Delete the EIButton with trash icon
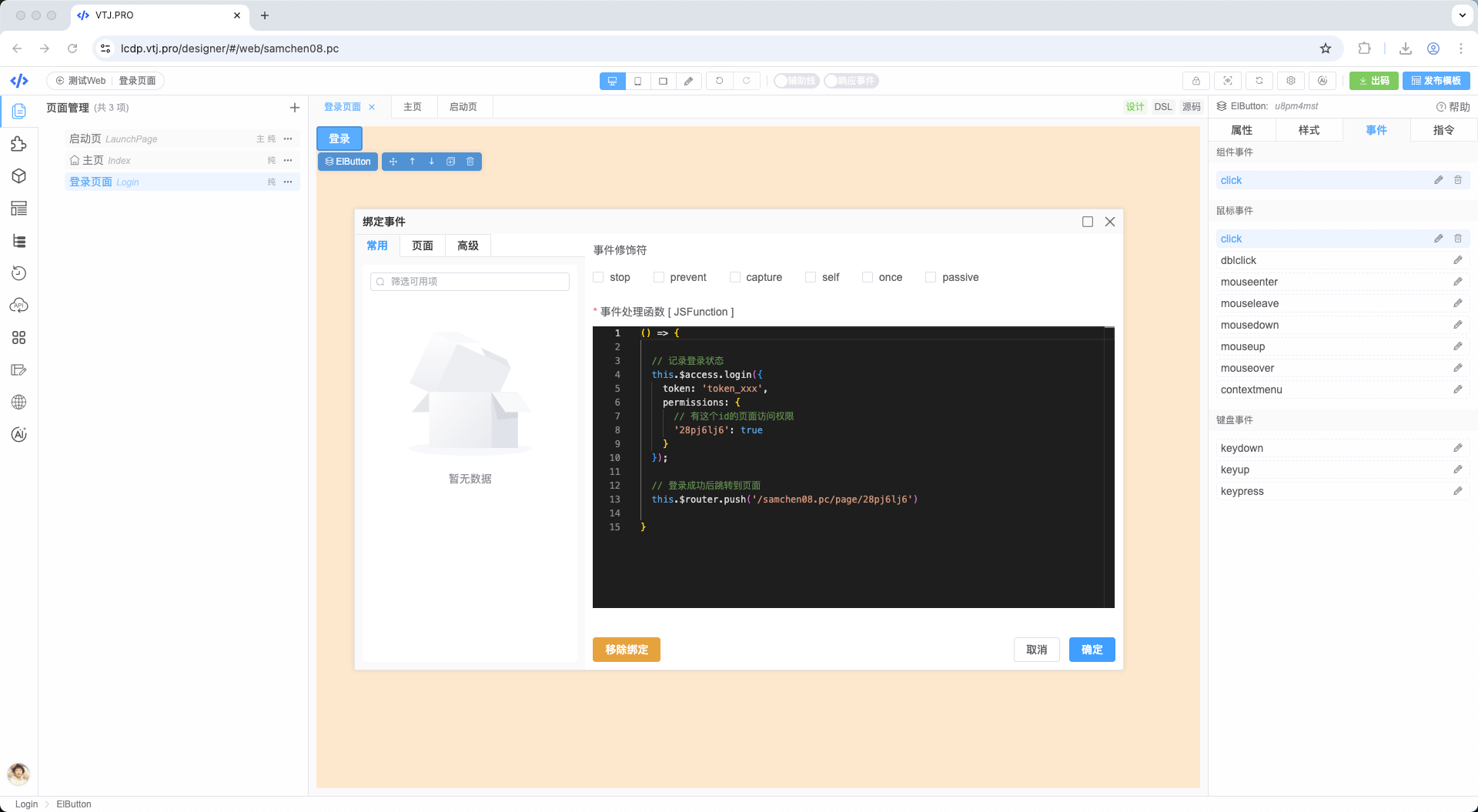Viewport: 1478px width, 812px height. (470, 162)
